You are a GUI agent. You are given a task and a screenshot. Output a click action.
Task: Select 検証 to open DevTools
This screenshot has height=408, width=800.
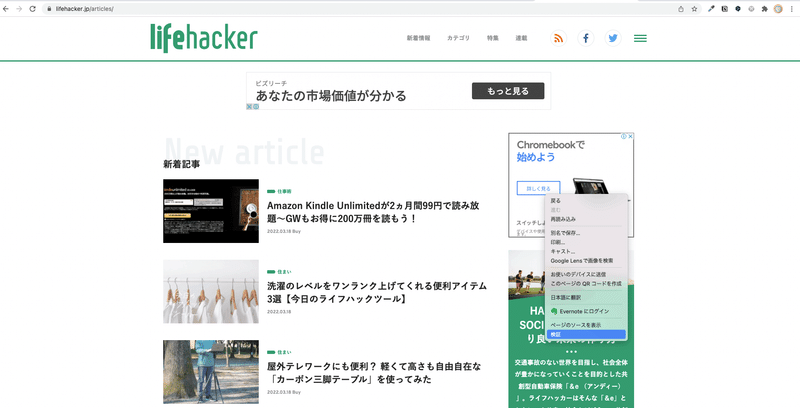[586, 335]
